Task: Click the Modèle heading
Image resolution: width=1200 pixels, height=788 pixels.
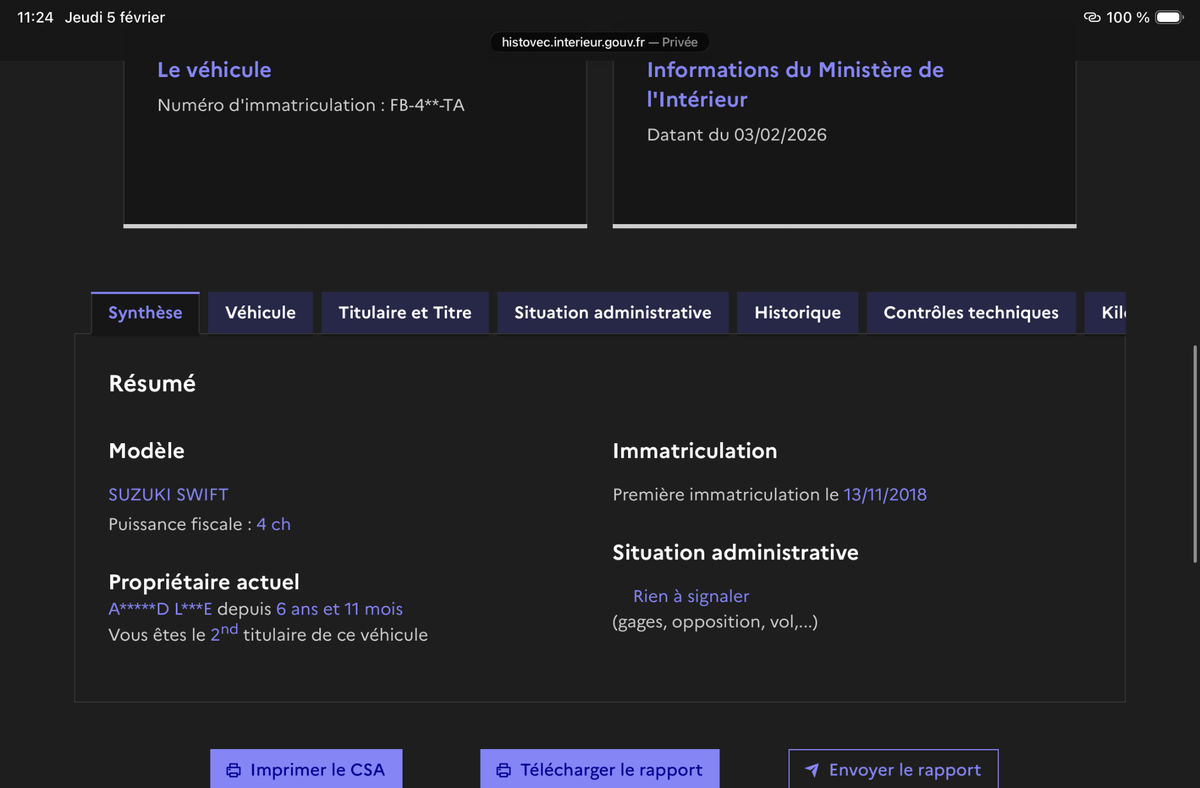Action: [x=146, y=451]
